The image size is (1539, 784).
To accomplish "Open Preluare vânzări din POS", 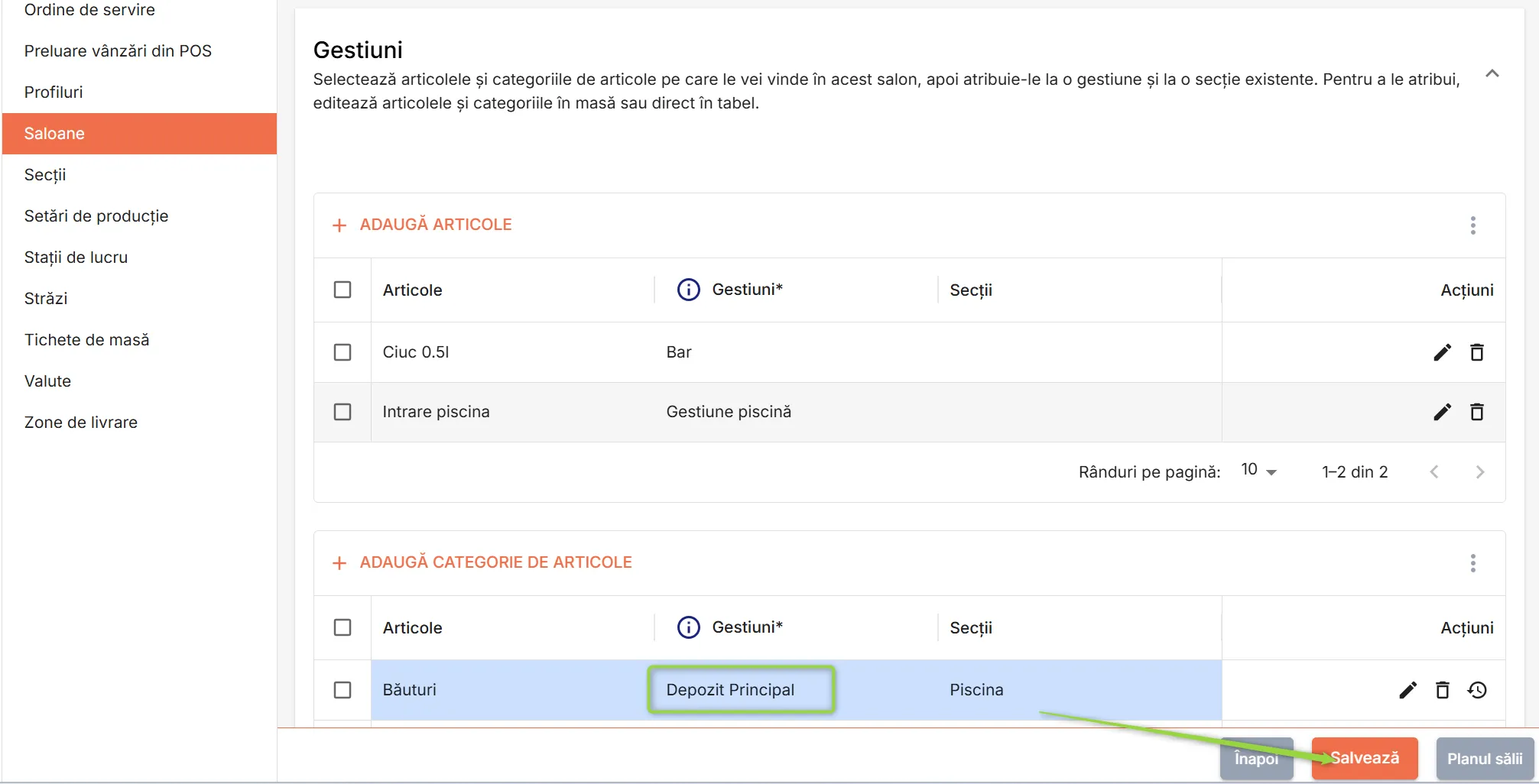I will [139, 51].
